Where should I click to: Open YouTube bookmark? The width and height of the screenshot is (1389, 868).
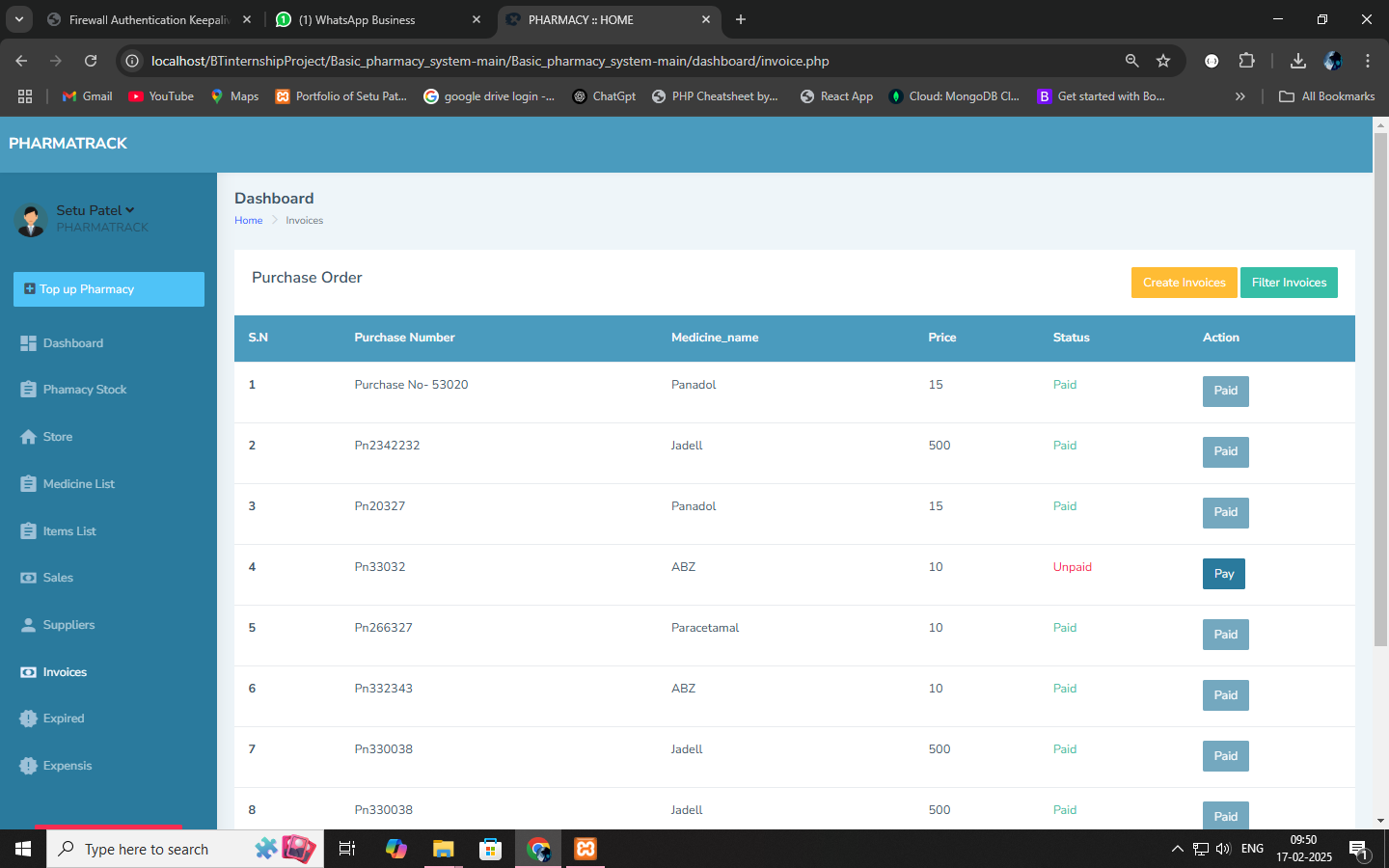pos(161,96)
